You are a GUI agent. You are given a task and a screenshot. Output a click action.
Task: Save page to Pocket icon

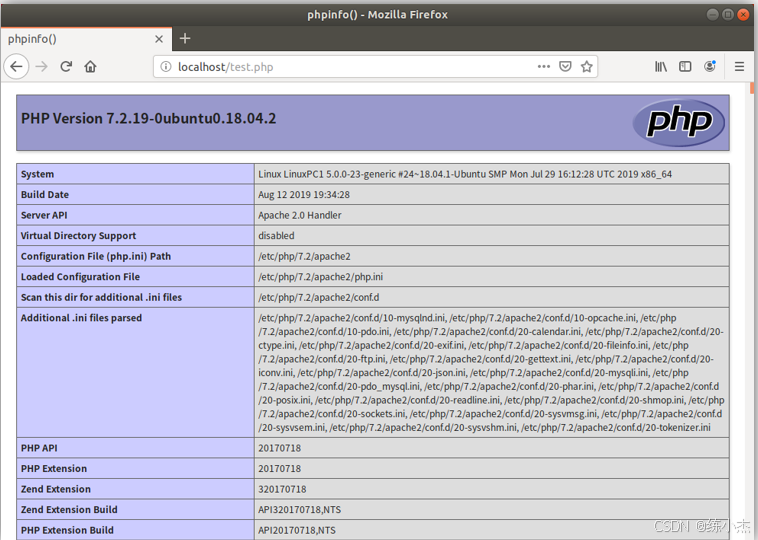[565, 67]
